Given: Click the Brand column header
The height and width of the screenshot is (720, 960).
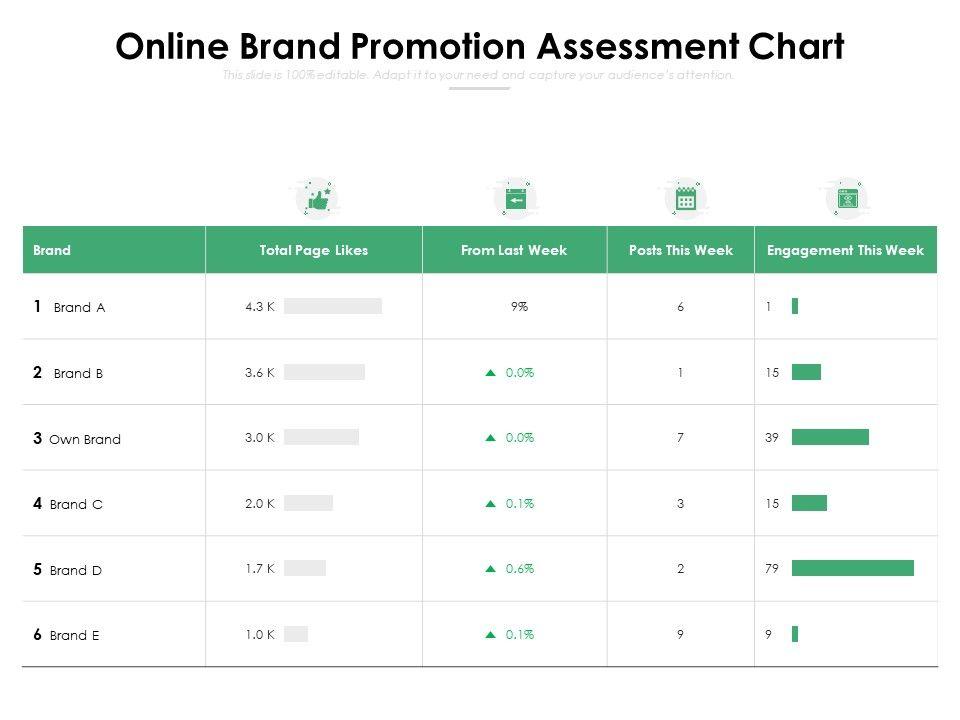Looking at the screenshot, I should click(52, 251).
